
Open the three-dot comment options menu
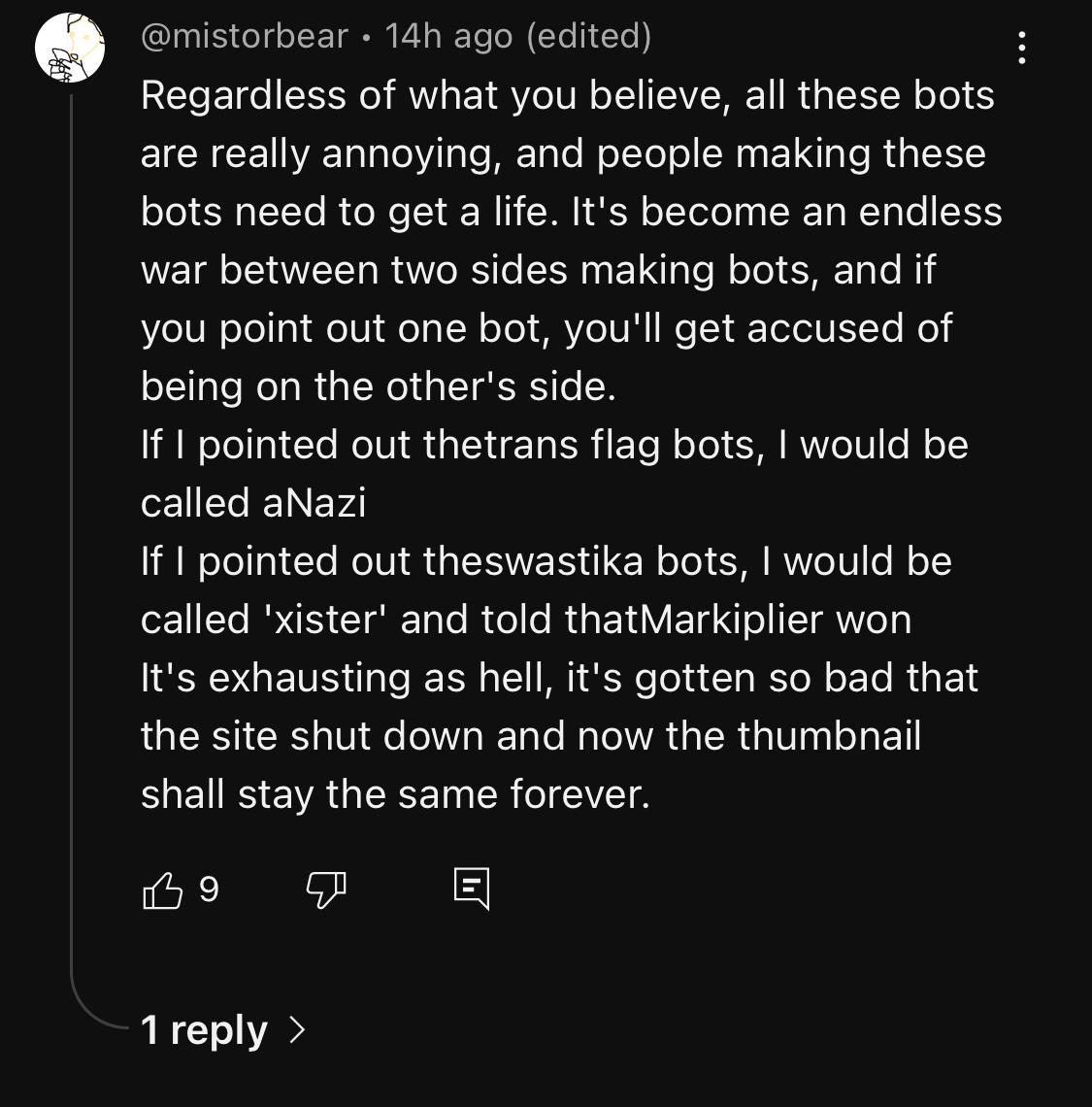1021,47
